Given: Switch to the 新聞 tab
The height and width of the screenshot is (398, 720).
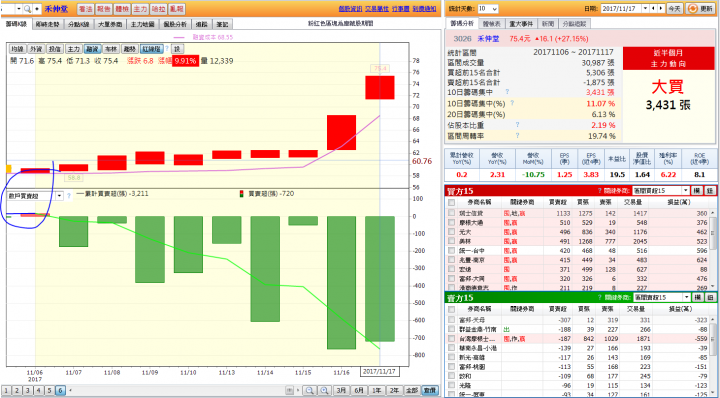Looking at the screenshot, I should point(548,24).
